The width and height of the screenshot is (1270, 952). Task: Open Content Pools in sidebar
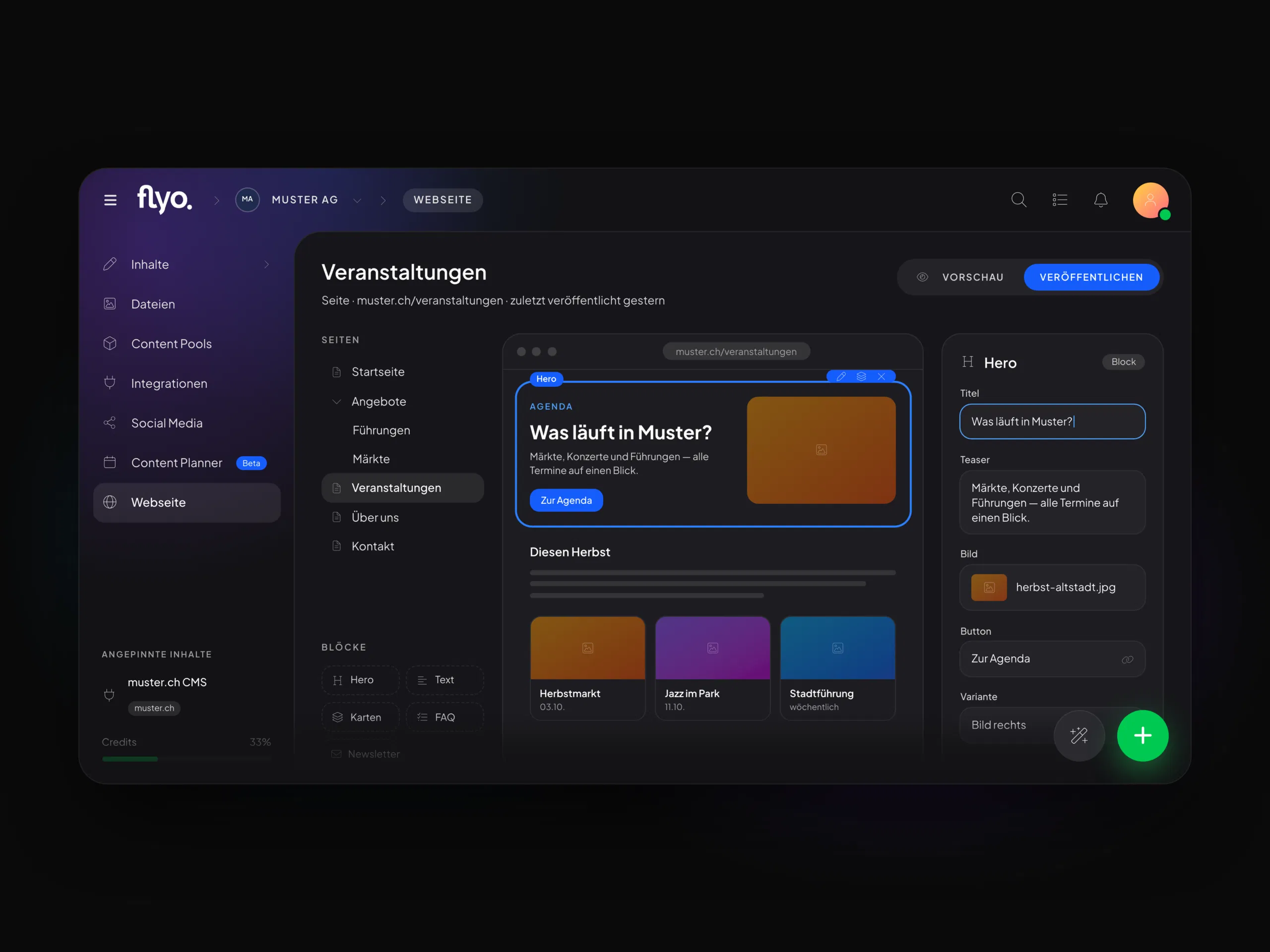187,344
